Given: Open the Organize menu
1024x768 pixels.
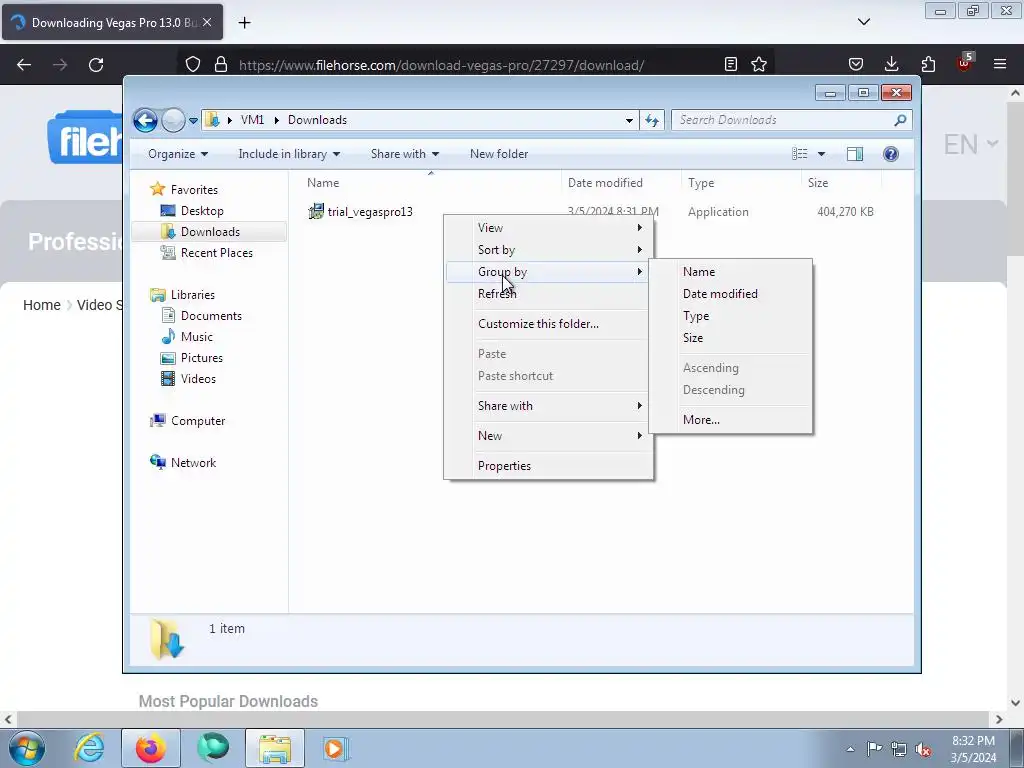Looking at the screenshot, I should pos(178,154).
